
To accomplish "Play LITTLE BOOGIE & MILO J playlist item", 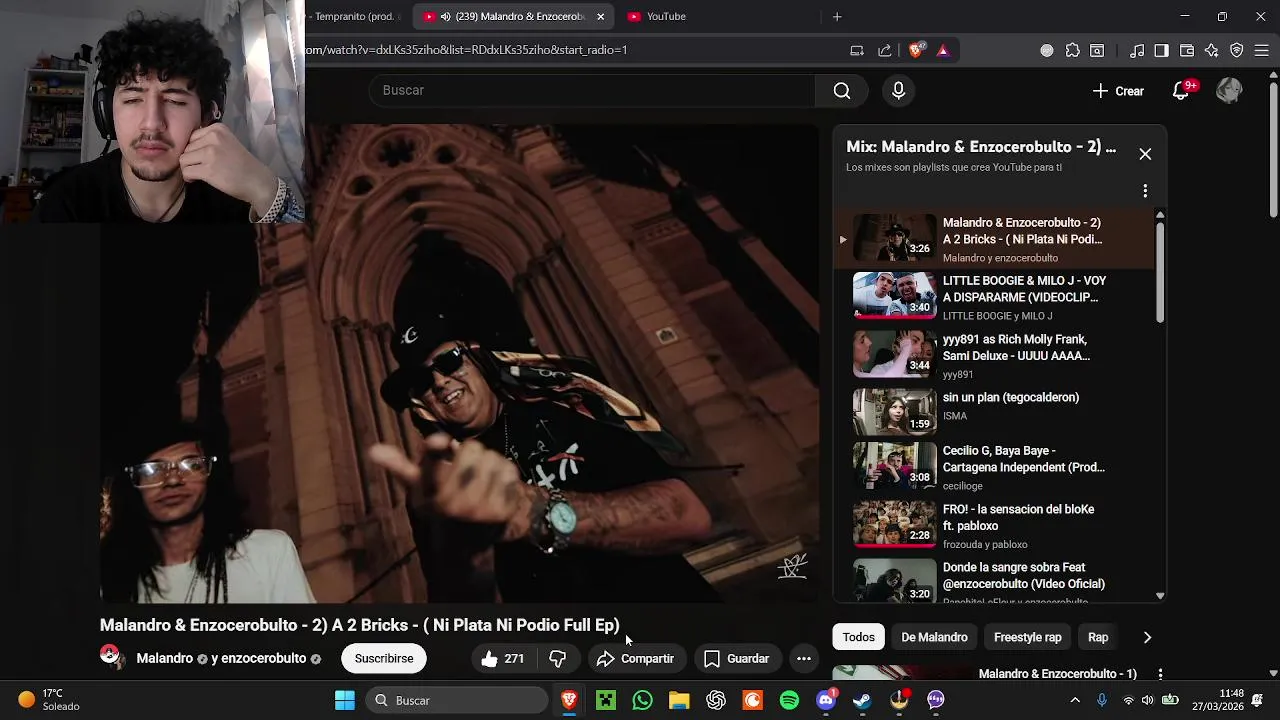I will pos(994,297).
